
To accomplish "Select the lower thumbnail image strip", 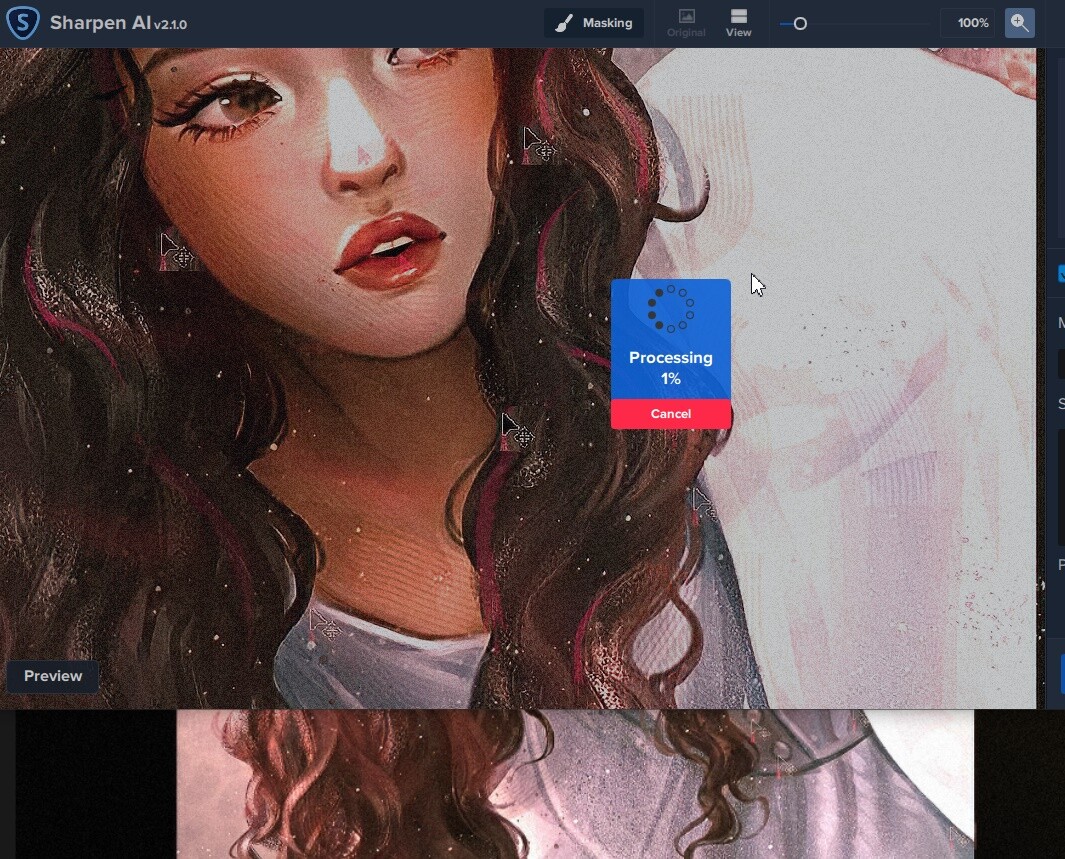I will (575, 784).
